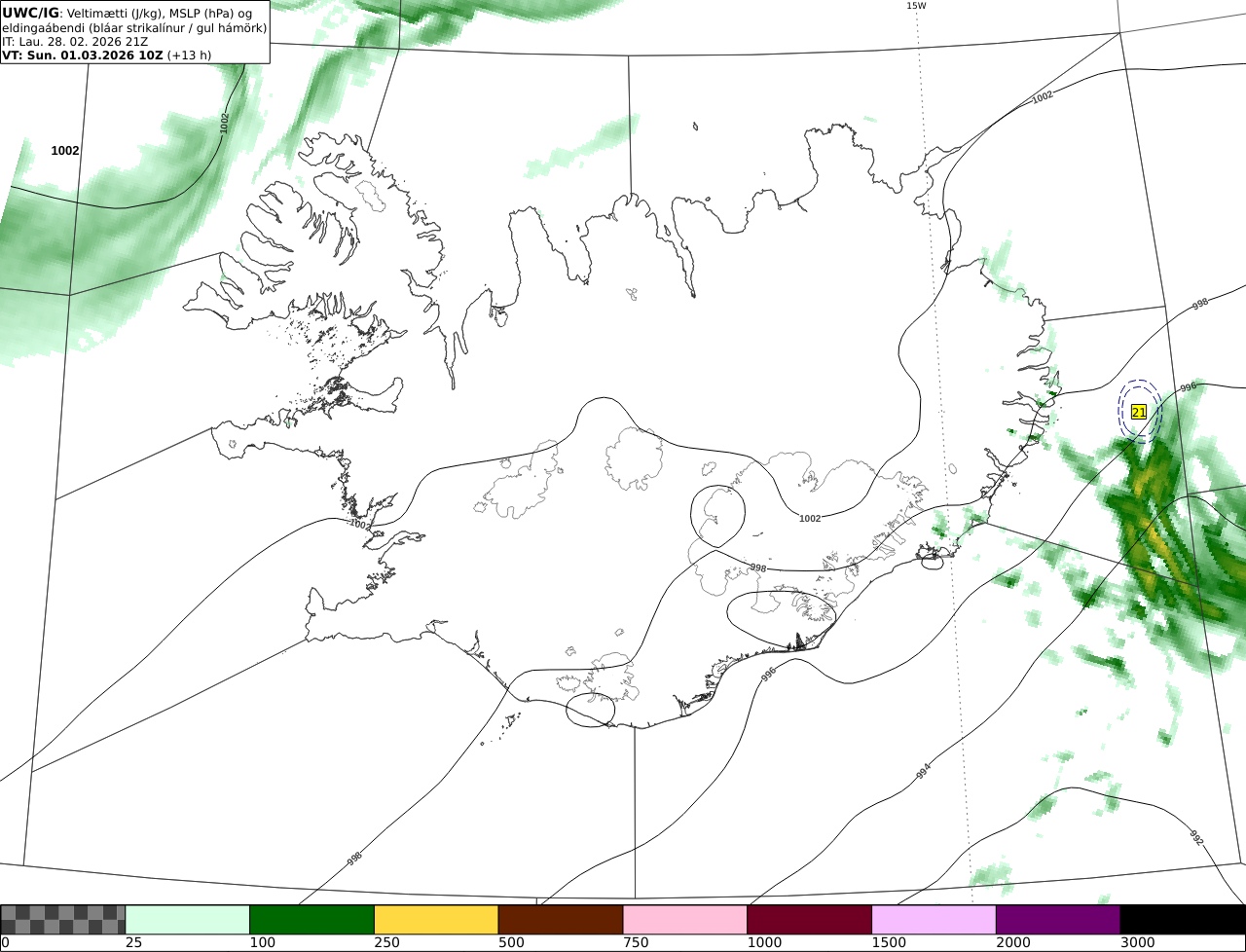
Task: Click the legend value 1500
Action: (888, 943)
